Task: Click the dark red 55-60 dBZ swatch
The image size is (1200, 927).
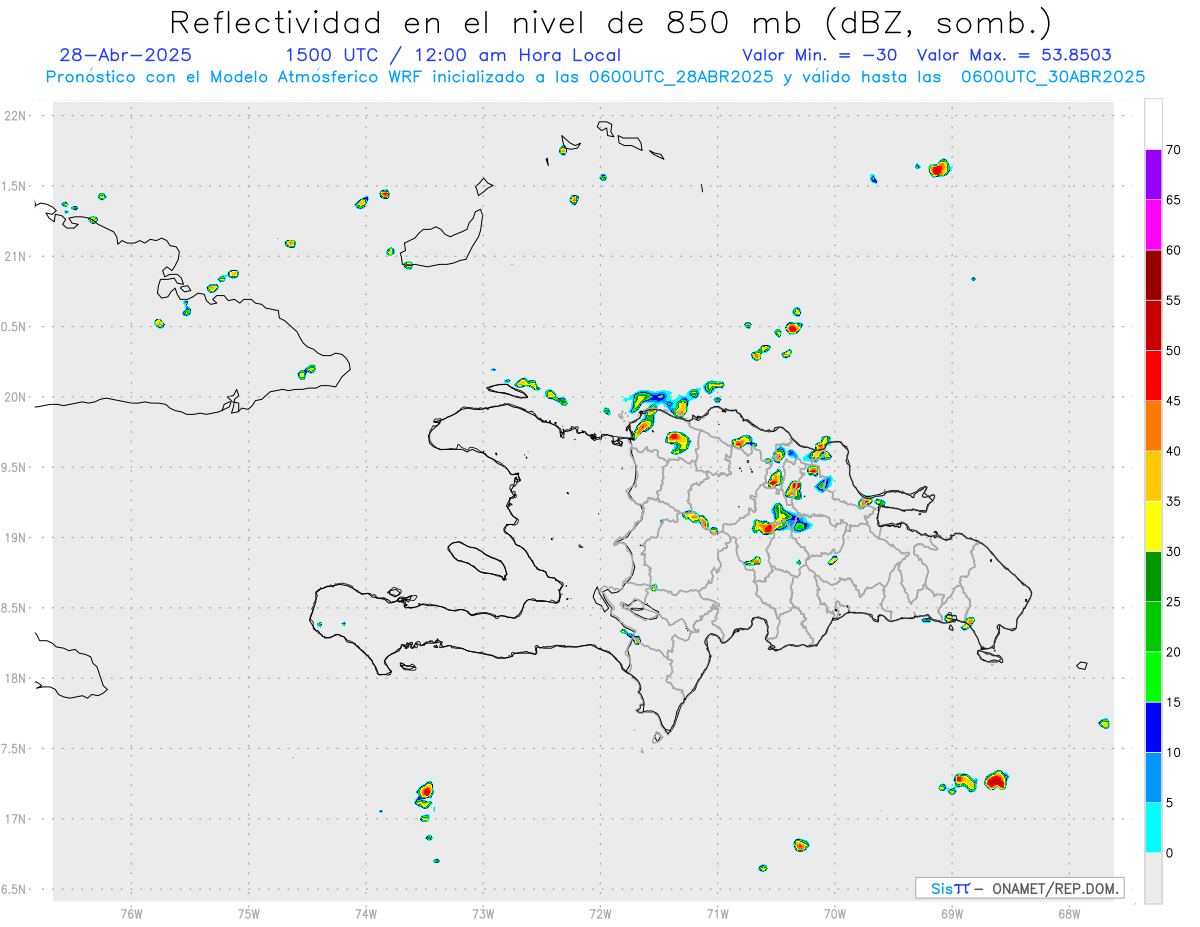Action: [x=1153, y=275]
